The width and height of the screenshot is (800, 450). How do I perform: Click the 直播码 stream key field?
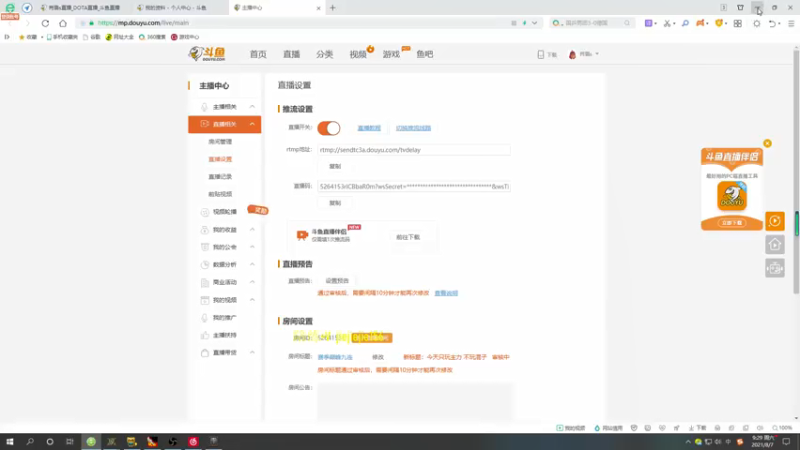[x=414, y=187]
